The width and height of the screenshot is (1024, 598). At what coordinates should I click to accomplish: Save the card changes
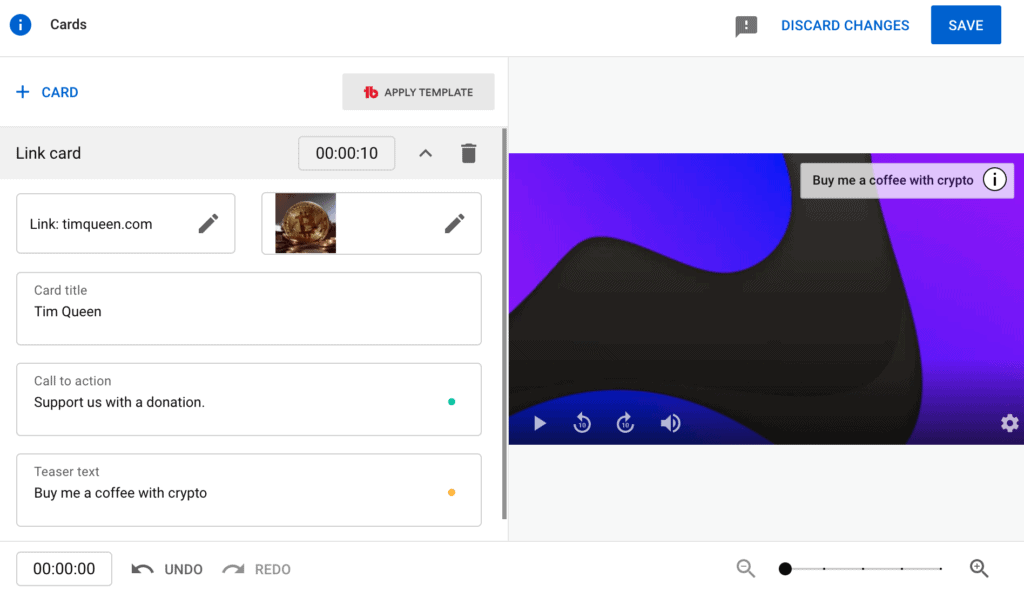click(x=965, y=25)
